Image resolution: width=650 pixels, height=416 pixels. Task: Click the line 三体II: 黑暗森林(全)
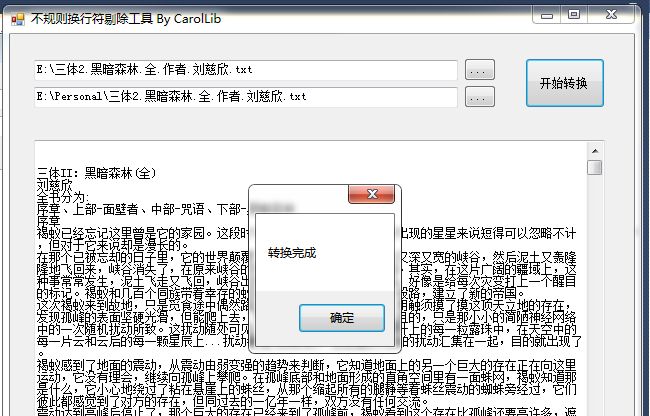pyautogui.click(x=97, y=173)
